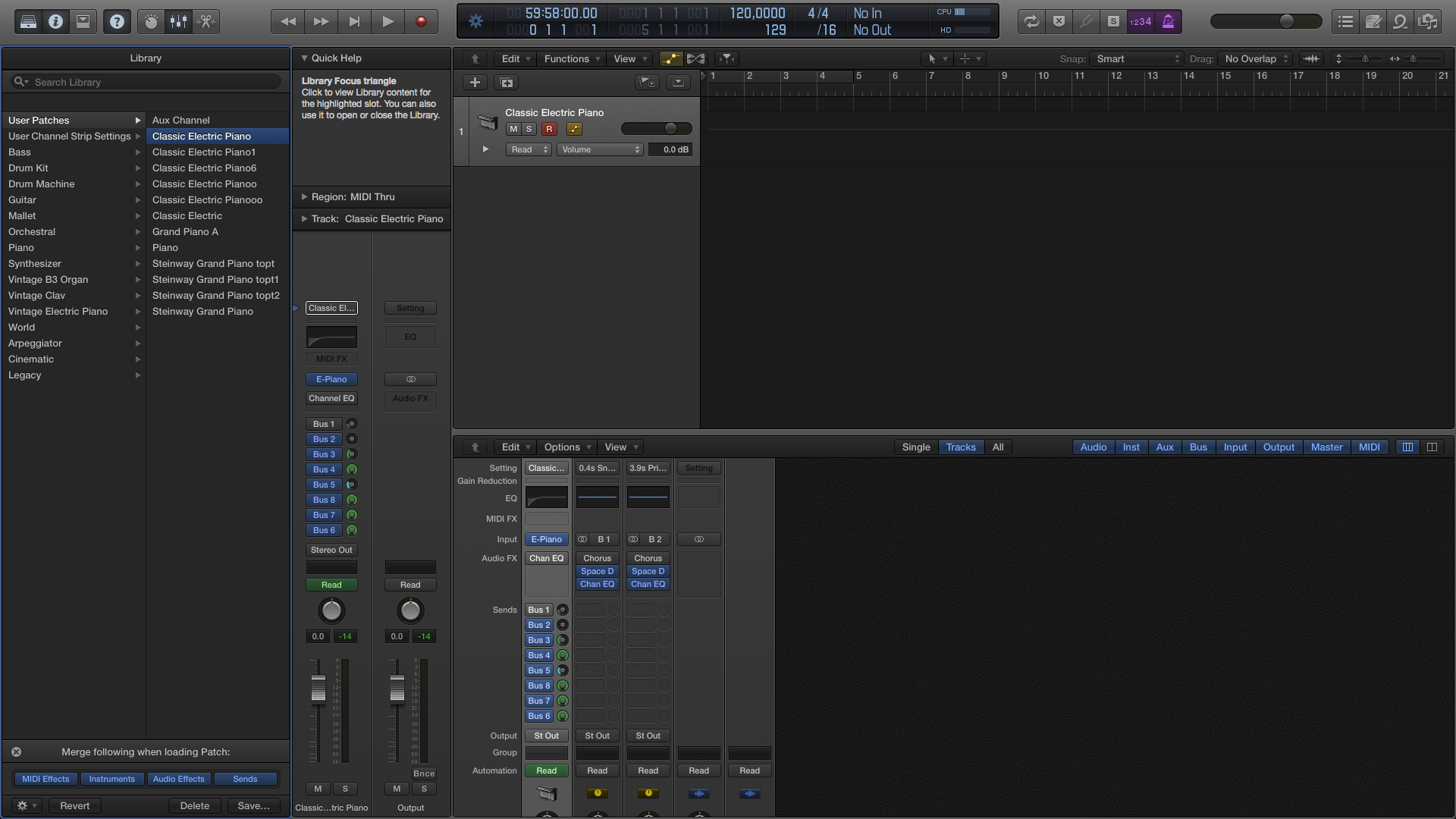Open the Editors scissors icon

[206, 22]
